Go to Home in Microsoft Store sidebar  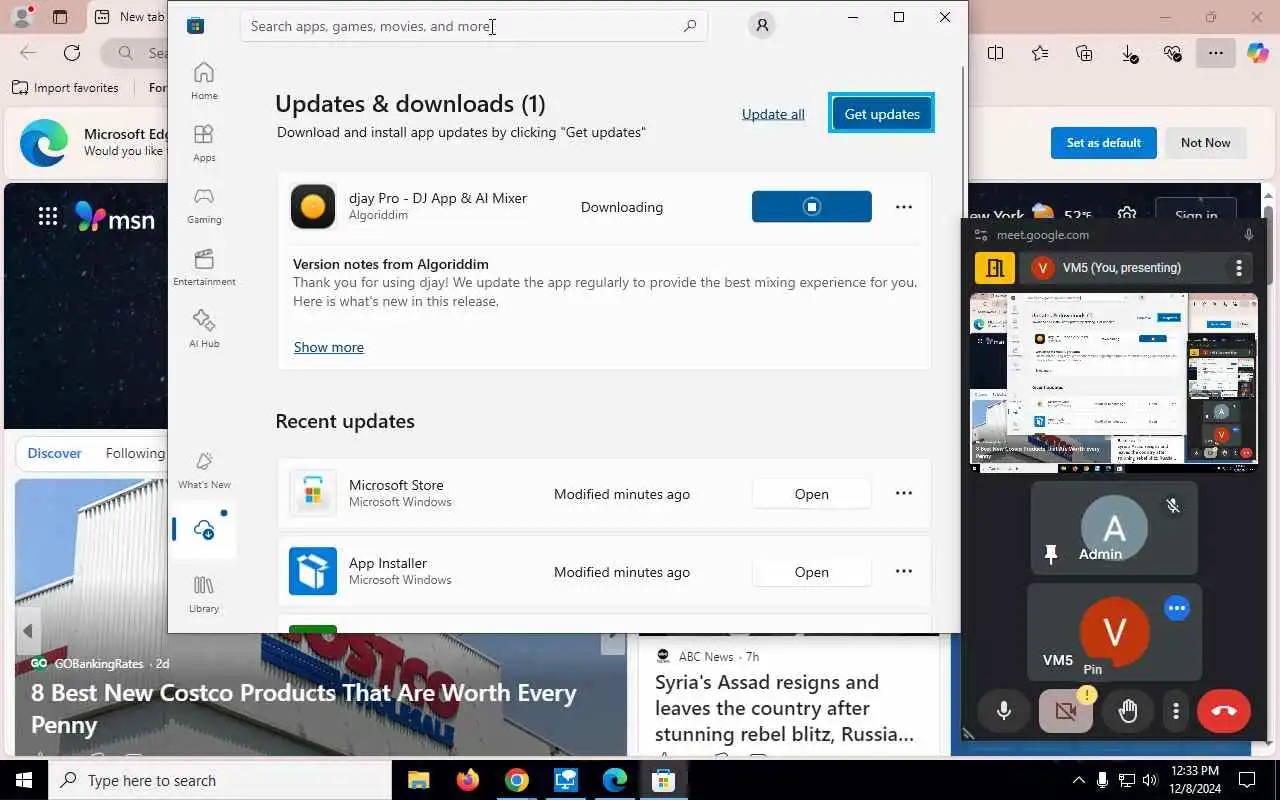click(204, 81)
